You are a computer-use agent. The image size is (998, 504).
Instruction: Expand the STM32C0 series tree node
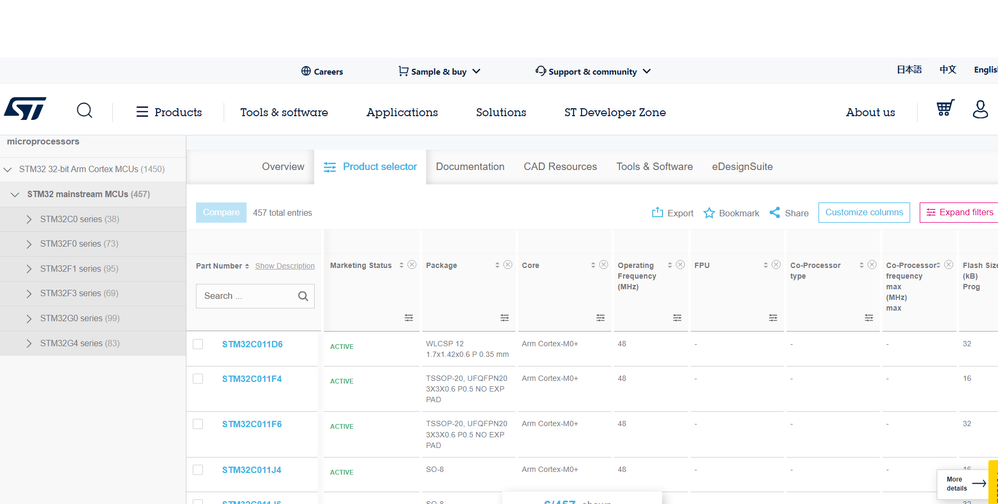pos(29,219)
